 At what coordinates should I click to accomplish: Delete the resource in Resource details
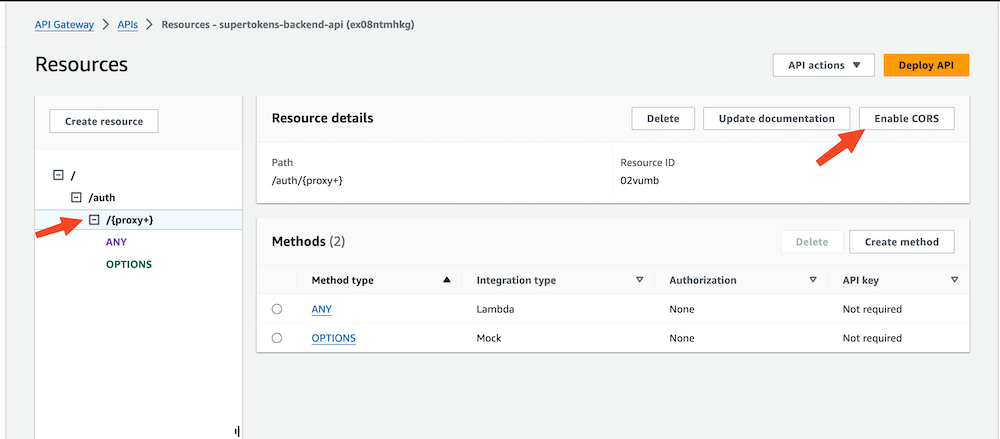coord(663,118)
